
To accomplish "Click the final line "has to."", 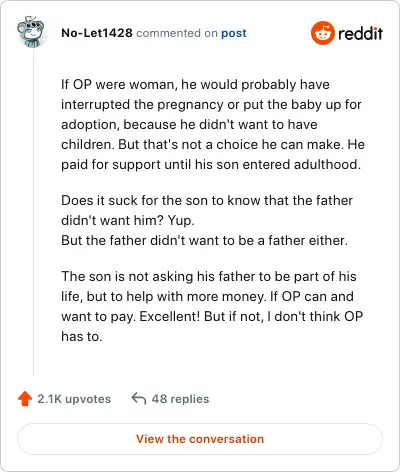I will (x=81, y=336).
